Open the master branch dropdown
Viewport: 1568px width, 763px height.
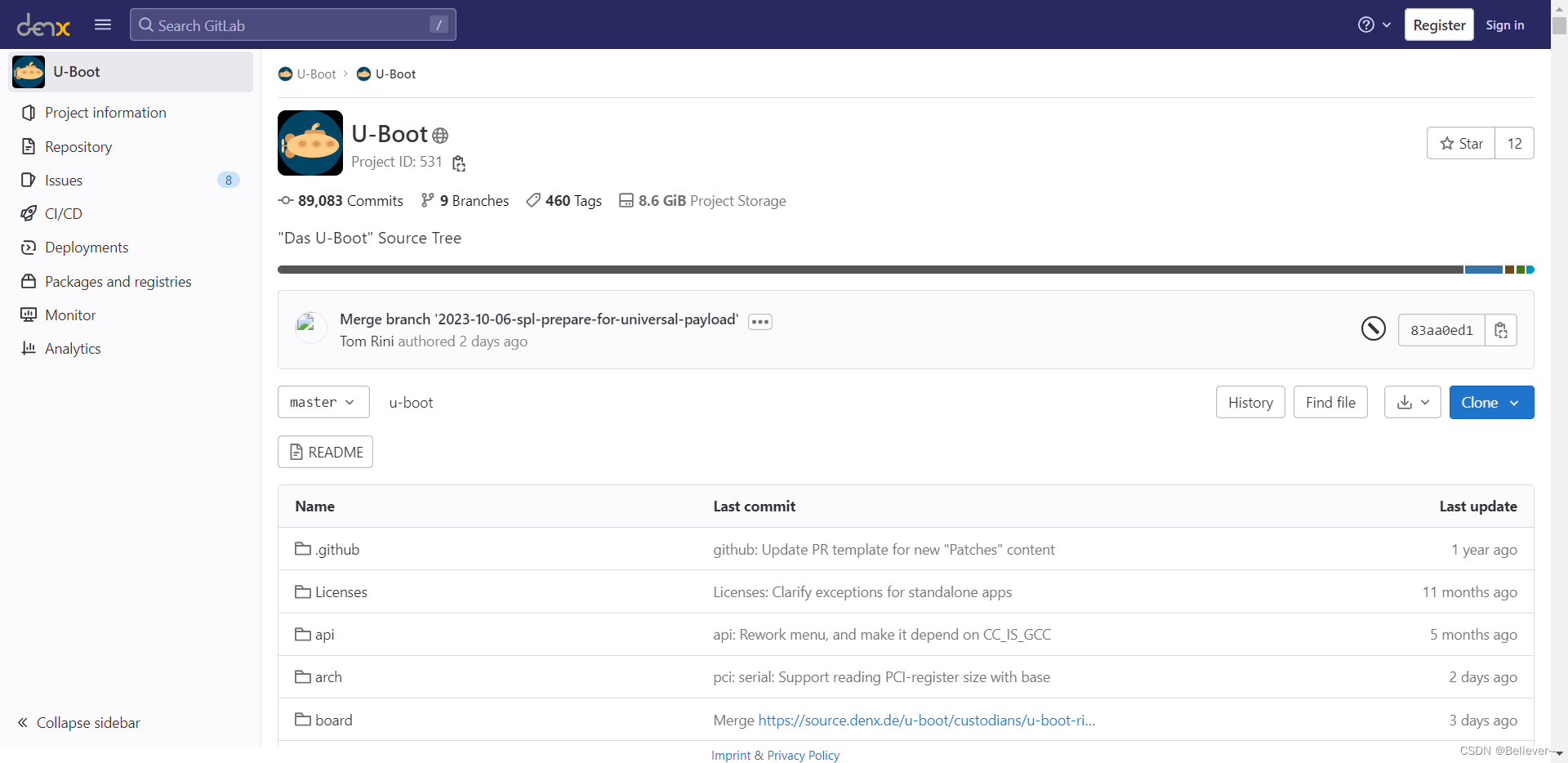(x=323, y=402)
